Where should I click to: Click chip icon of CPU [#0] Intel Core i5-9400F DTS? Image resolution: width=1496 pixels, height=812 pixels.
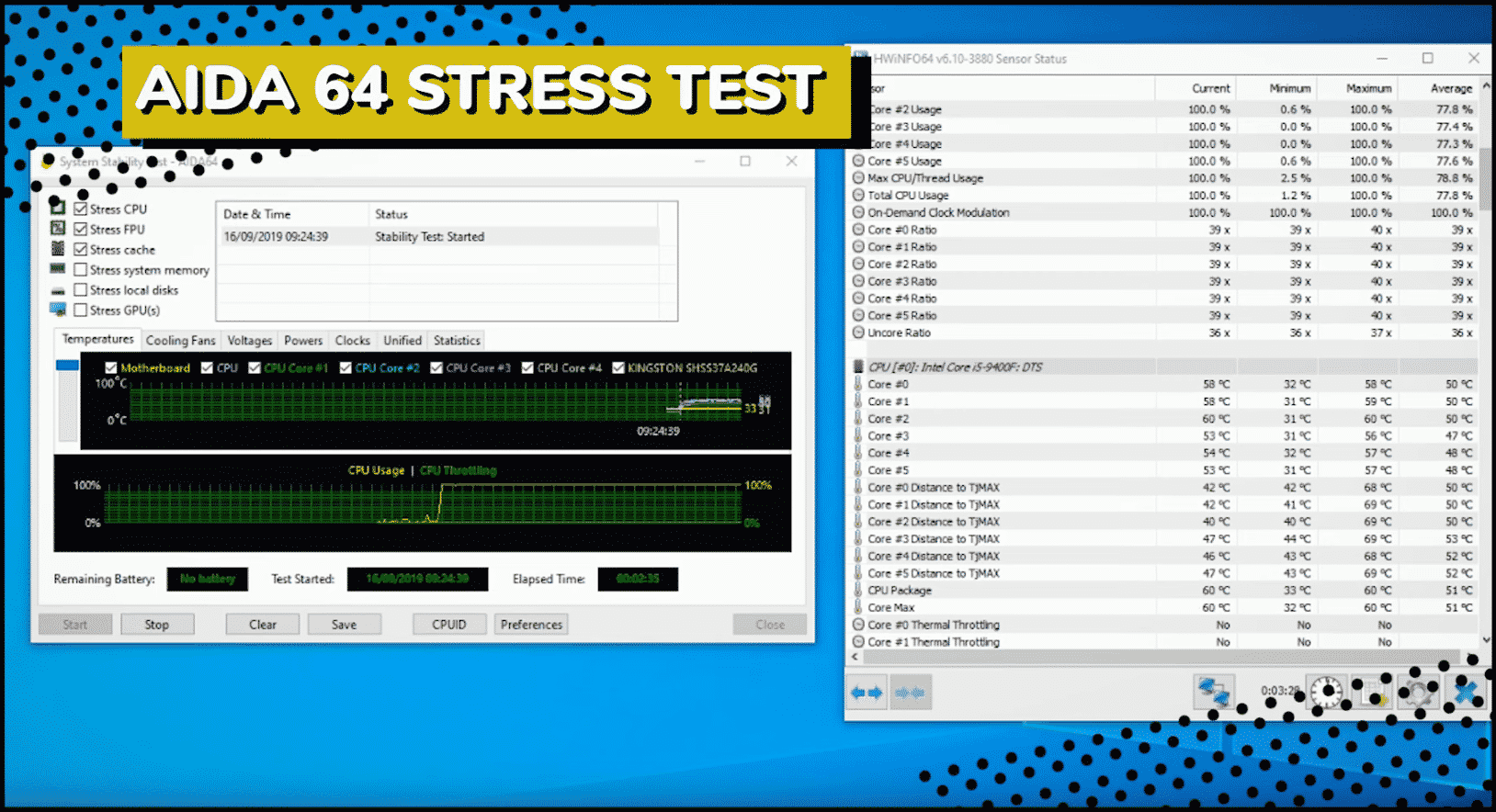click(859, 367)
